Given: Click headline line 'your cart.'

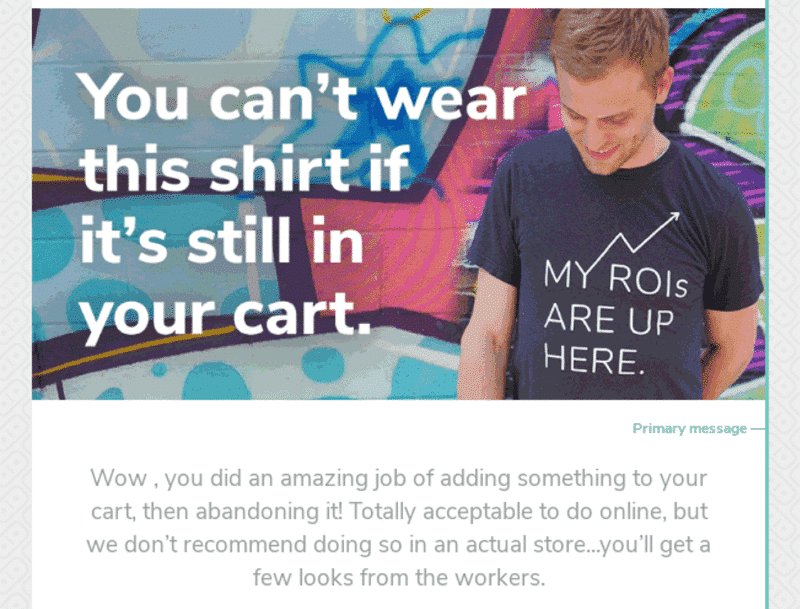Looking at the screenshot, I should click(224, 316).
